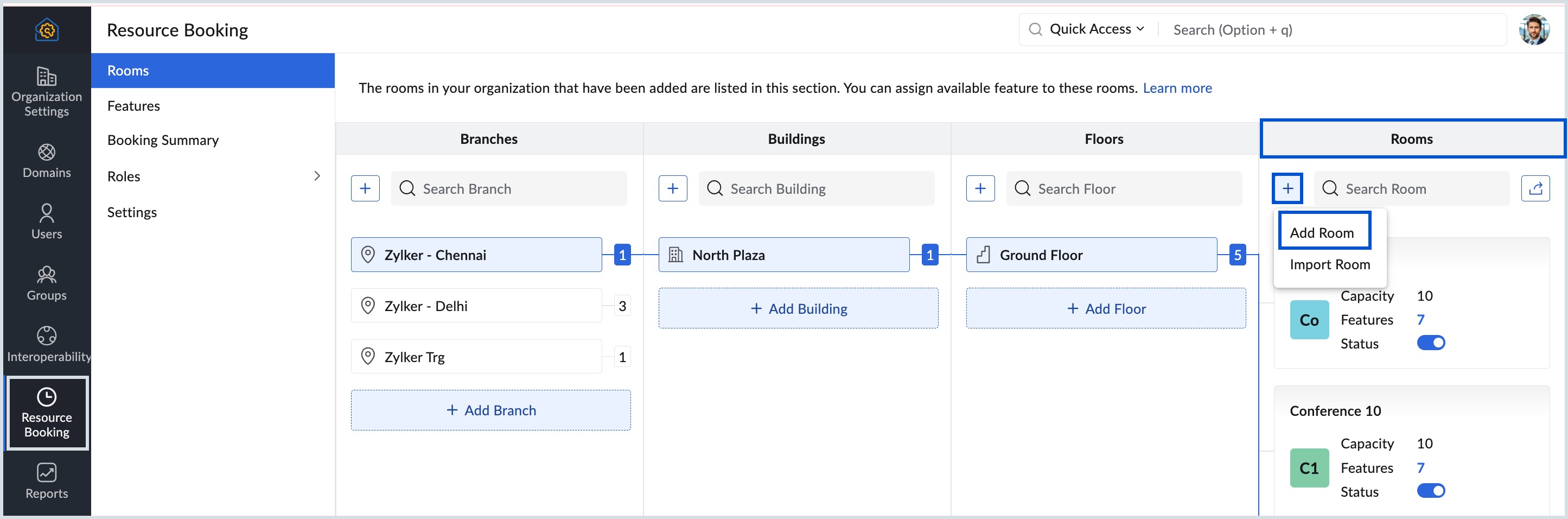This screenshot has height=519, width=1568.
Task: Open Booking Summary tab
Action: click(163, 140)
